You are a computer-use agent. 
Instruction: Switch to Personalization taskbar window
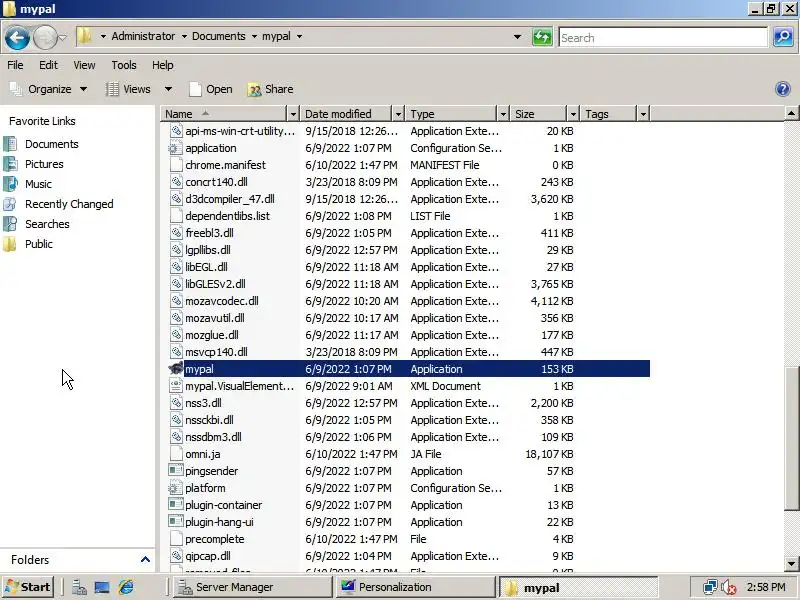click(416, 587)
